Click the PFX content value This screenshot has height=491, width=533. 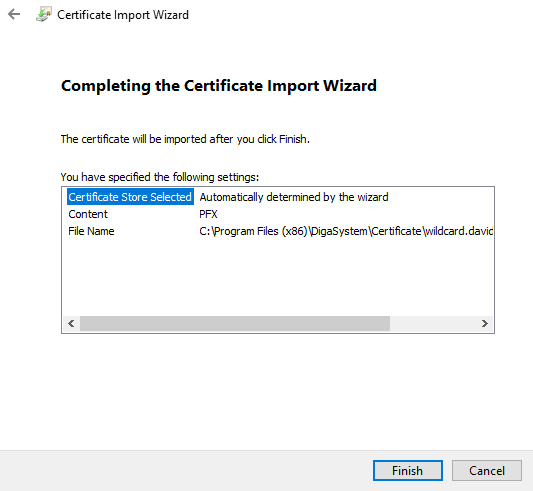click(208, 214)
